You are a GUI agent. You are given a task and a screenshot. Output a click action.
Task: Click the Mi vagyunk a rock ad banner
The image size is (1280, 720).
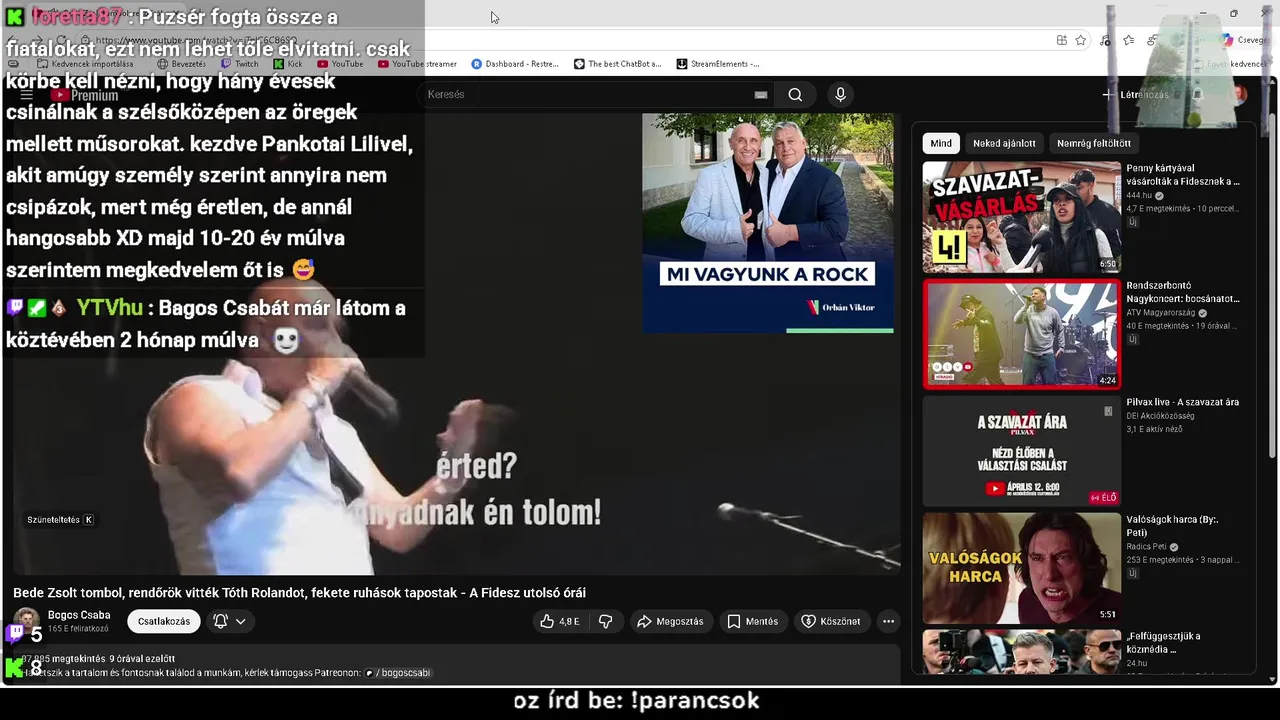(x=768, y=222)
